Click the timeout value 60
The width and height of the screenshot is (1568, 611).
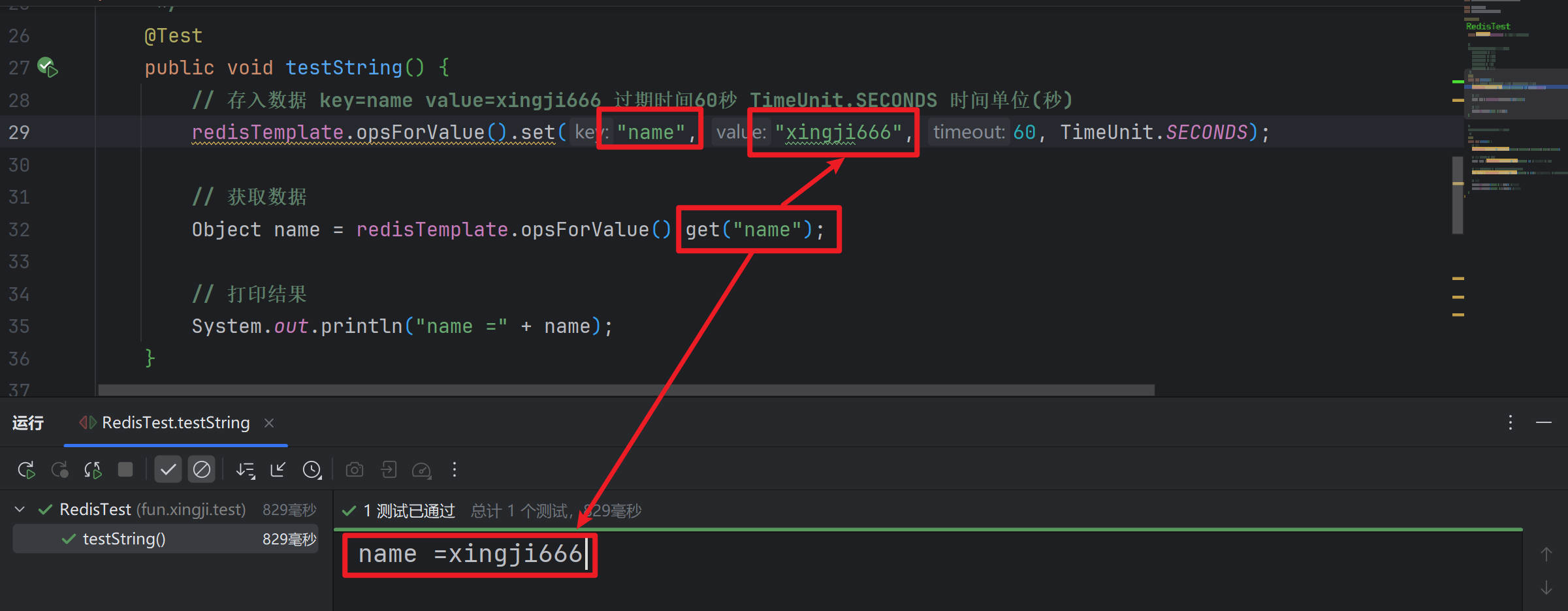tap(1024, 132)
